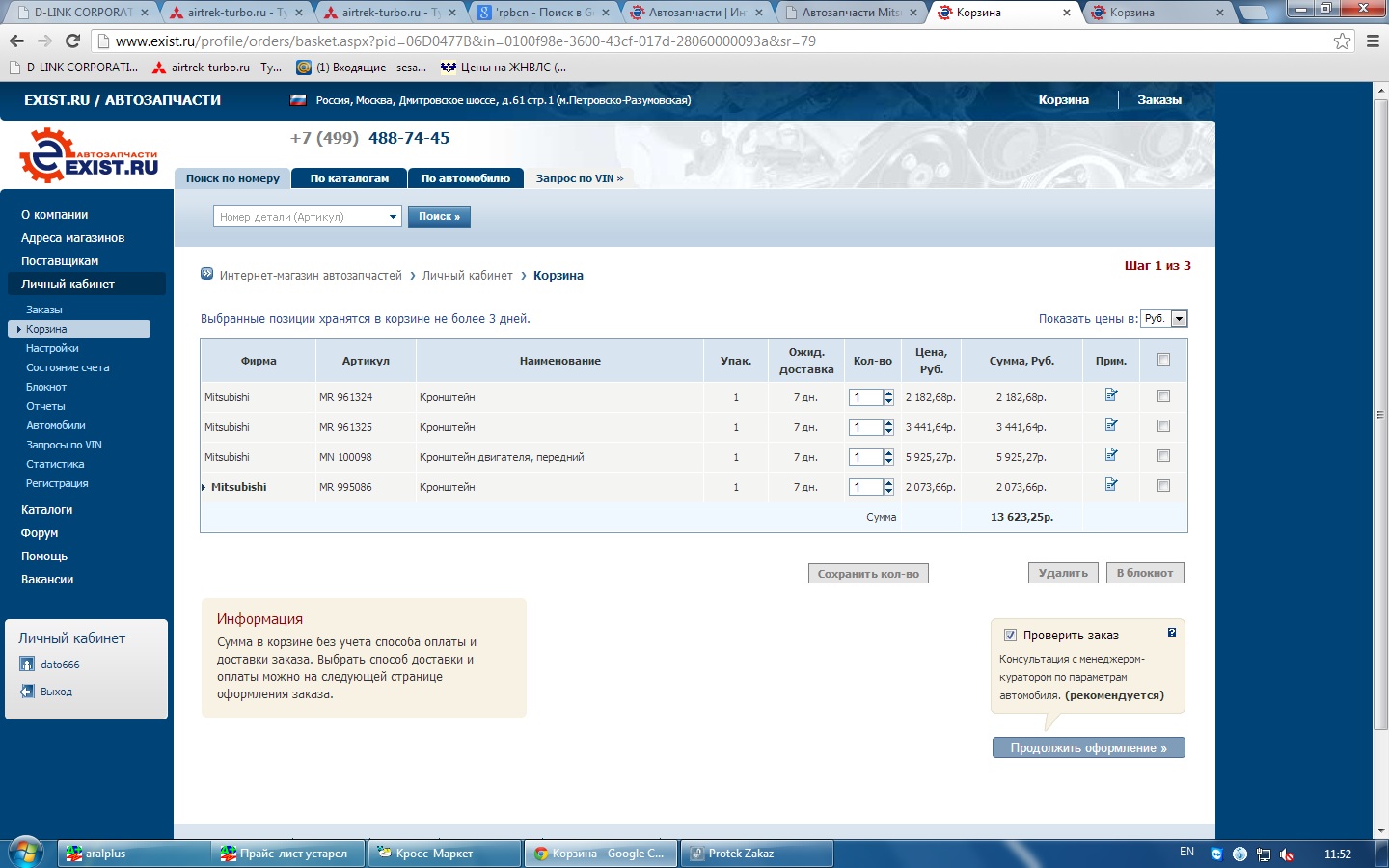Open the currency Руб. dropdown

point(1179,319)
